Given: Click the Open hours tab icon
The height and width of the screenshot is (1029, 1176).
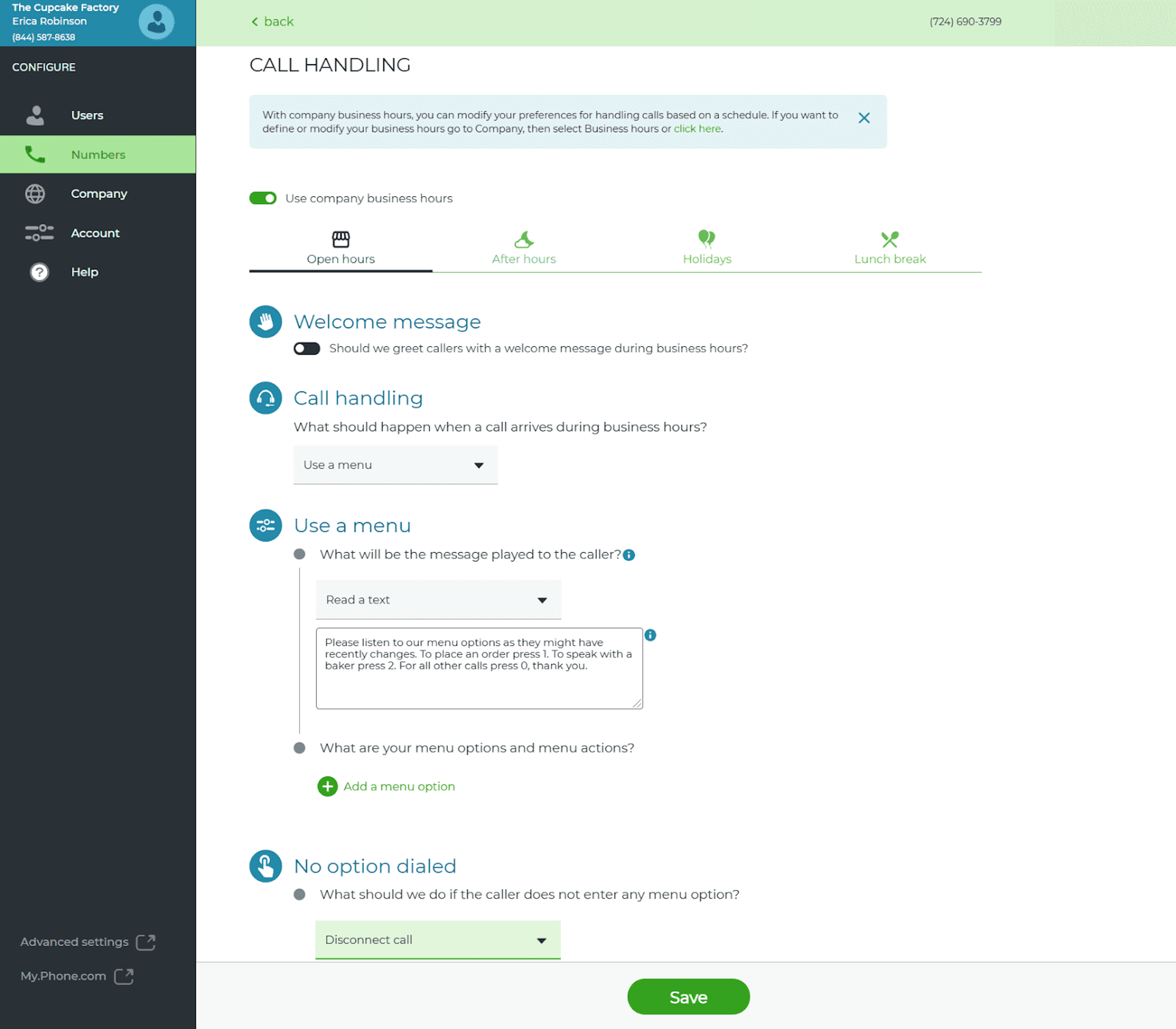Looking at the screenshot, I should point(341,238).
